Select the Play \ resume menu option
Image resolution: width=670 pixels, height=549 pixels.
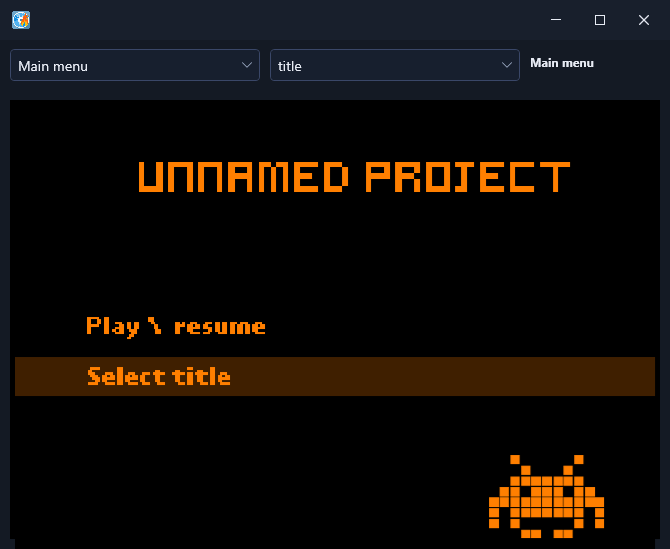click(176, 326)
